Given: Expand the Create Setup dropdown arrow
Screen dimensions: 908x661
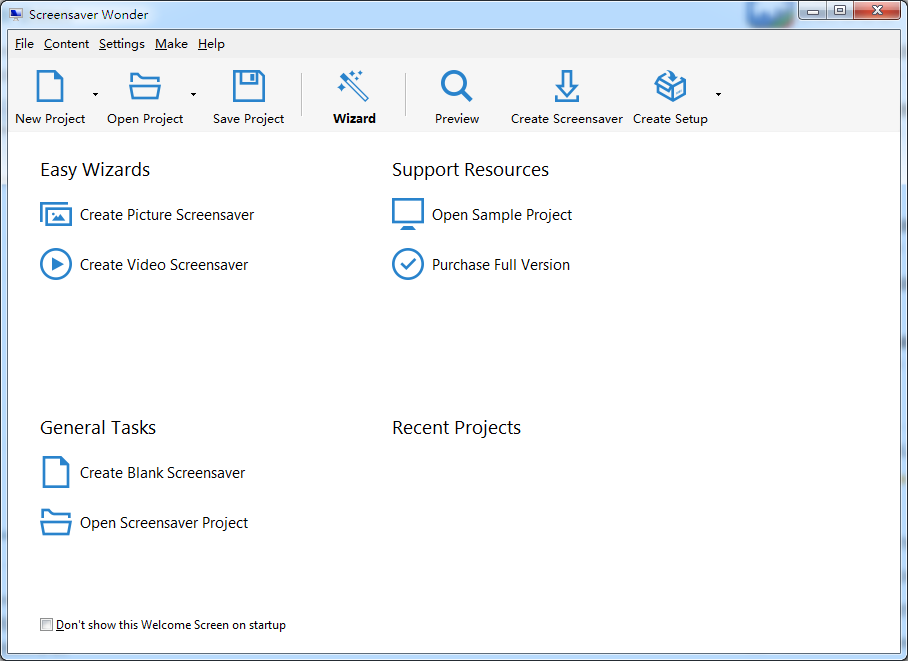Looking at the screenshot, I should [718, 94].
